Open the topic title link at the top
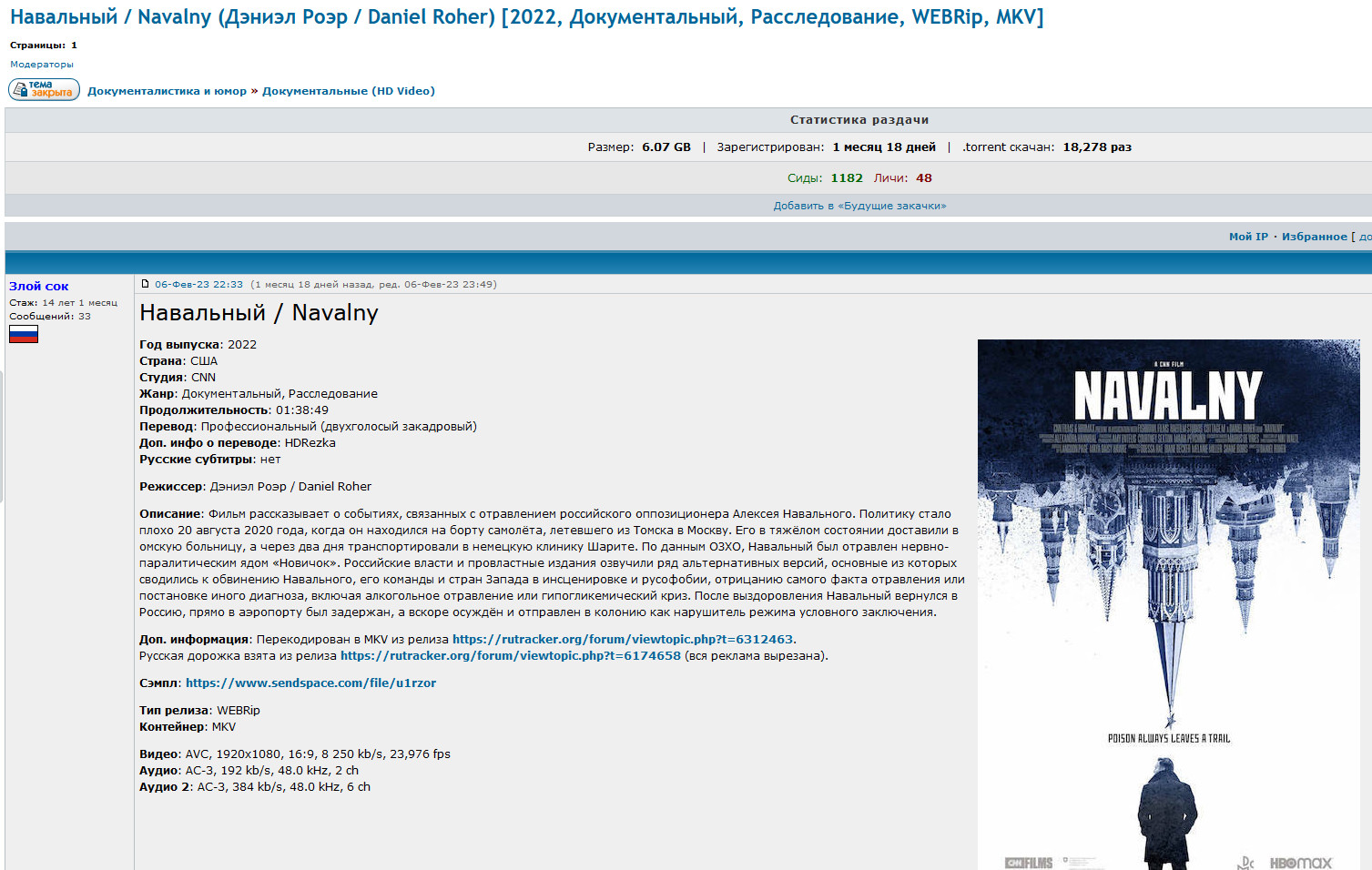This screenshot has height=870, width=1372. pos(526,17)
